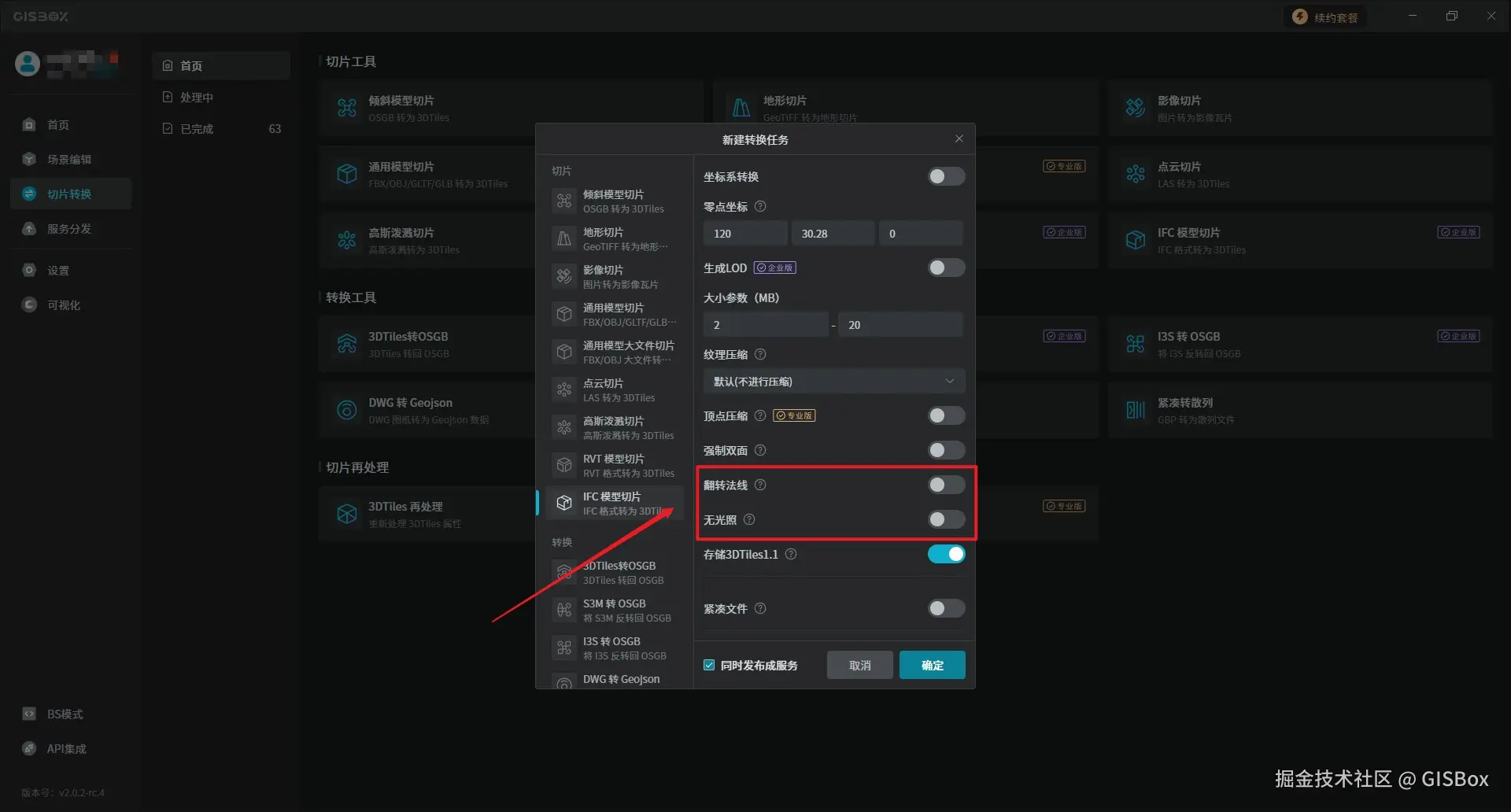Image resolution: width=1511 pixels, height=812 pixels.
Task: Open the 3DTiles 再处理 card icon
Action: (x=347, y=514)
